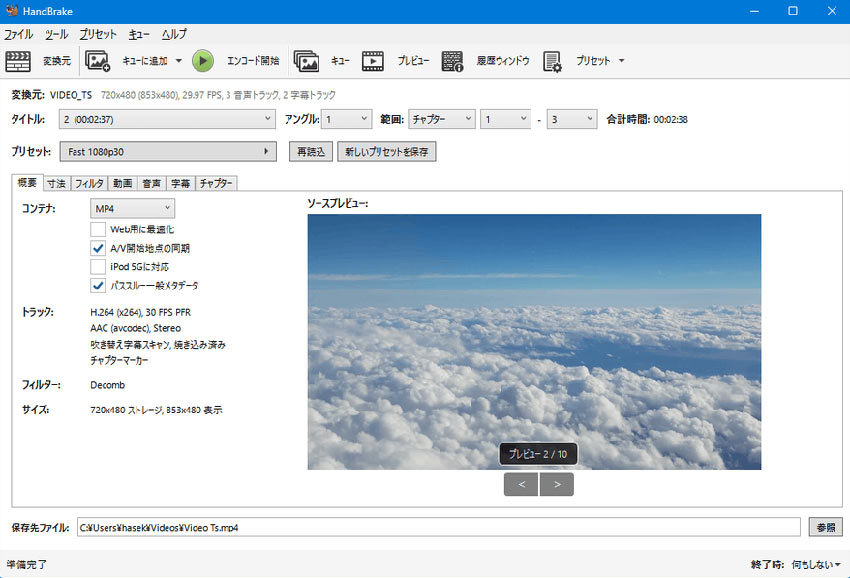Open the ツール menu
The width and height of the screenshot is (850, 578).
(56, 34)
